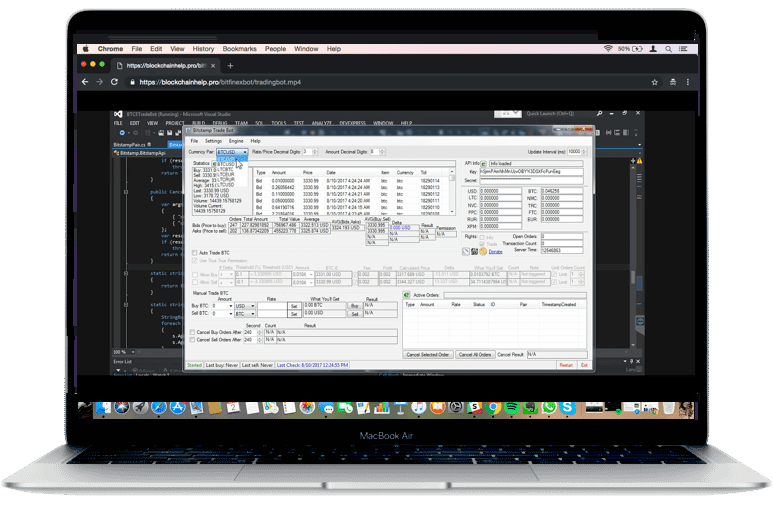Open Spotify from the dock
773x505 pixels.
[512, 408]
